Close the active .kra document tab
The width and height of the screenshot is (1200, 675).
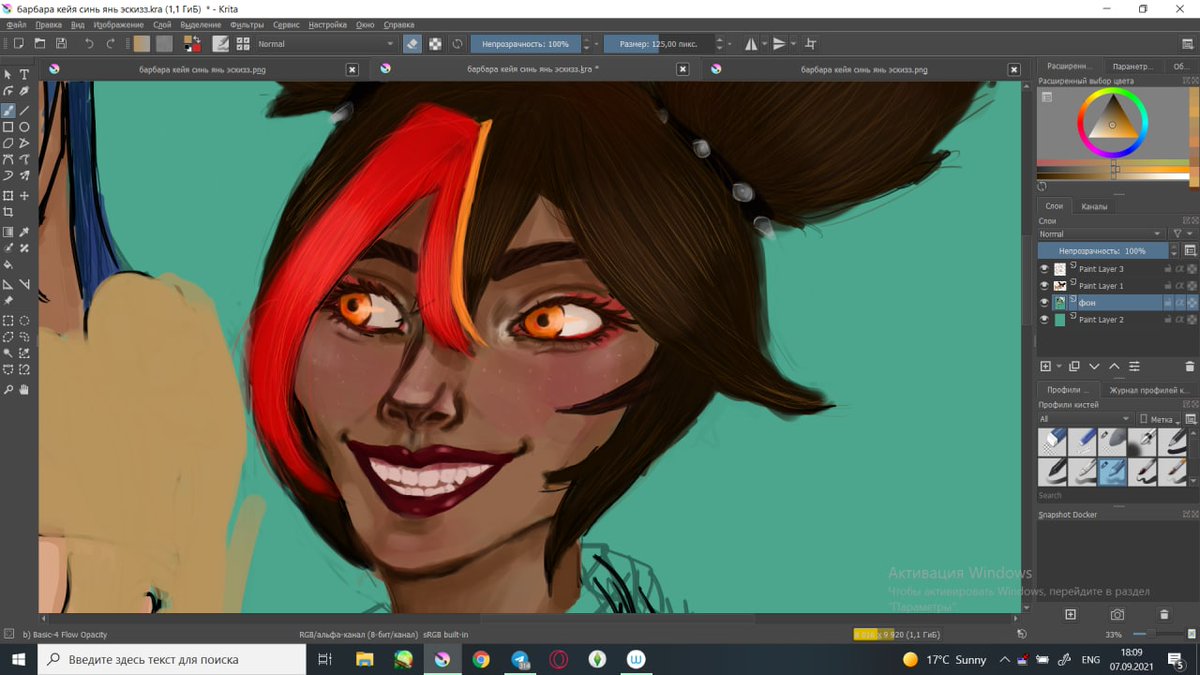[682, 70]
